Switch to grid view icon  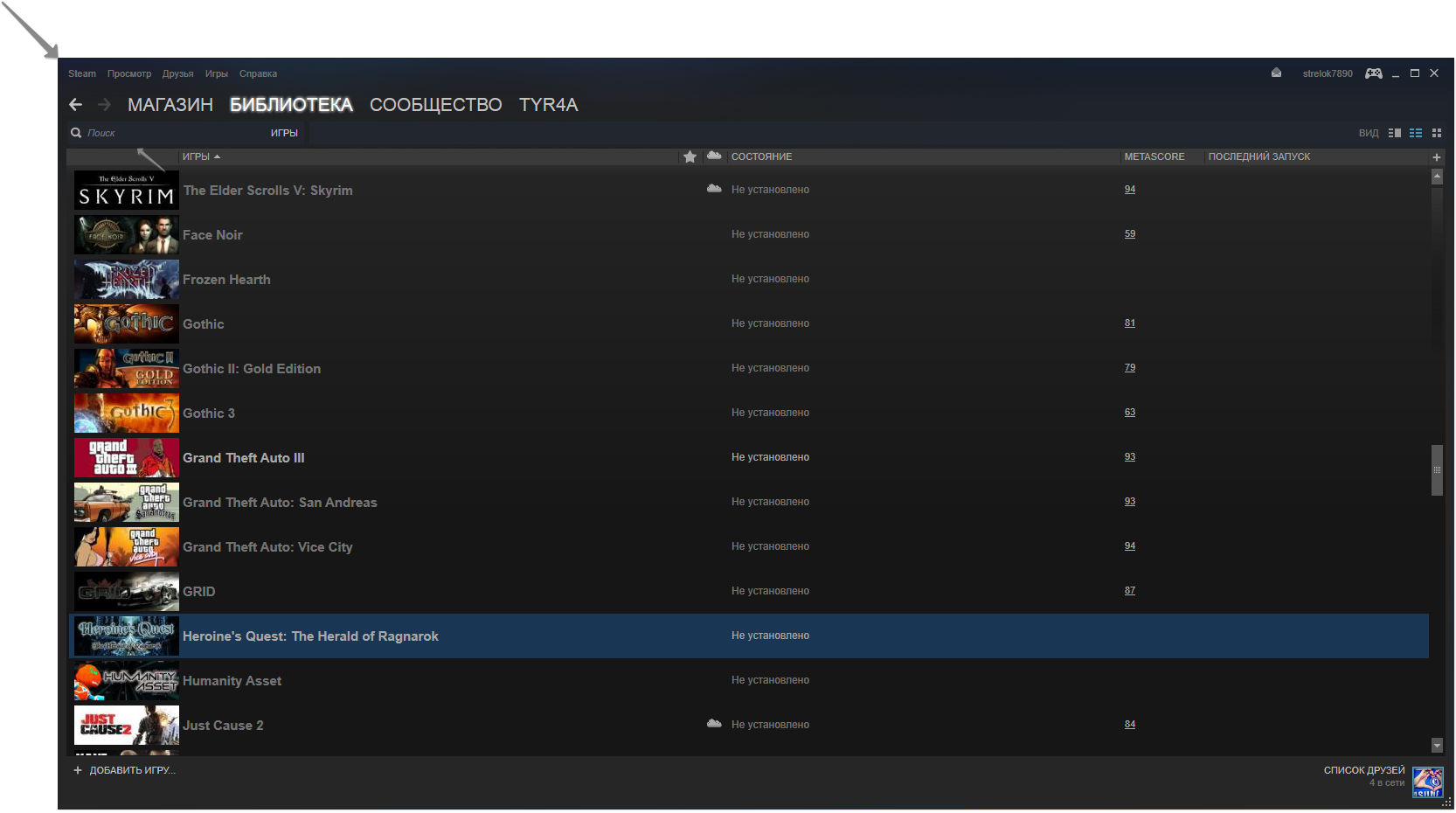1437,133
